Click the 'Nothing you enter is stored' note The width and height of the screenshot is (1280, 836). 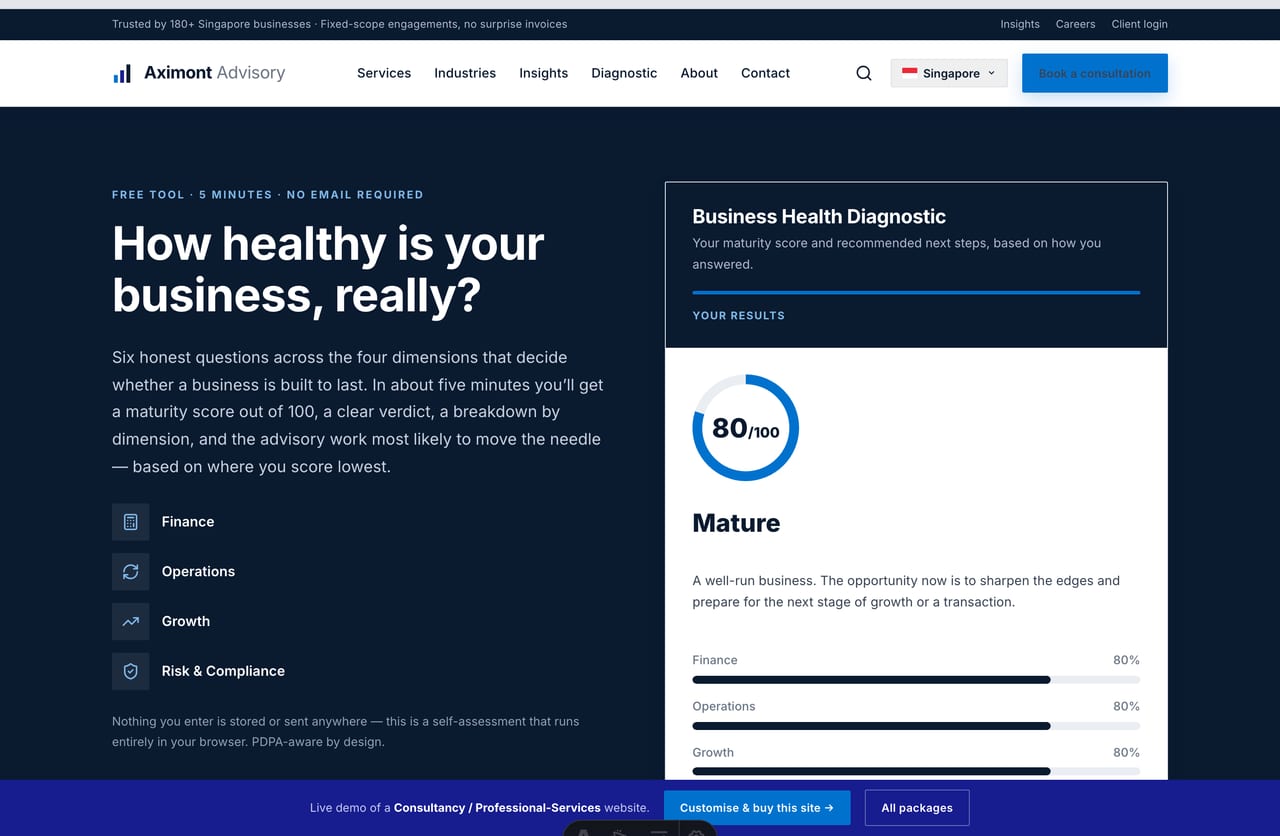point(345,732)
